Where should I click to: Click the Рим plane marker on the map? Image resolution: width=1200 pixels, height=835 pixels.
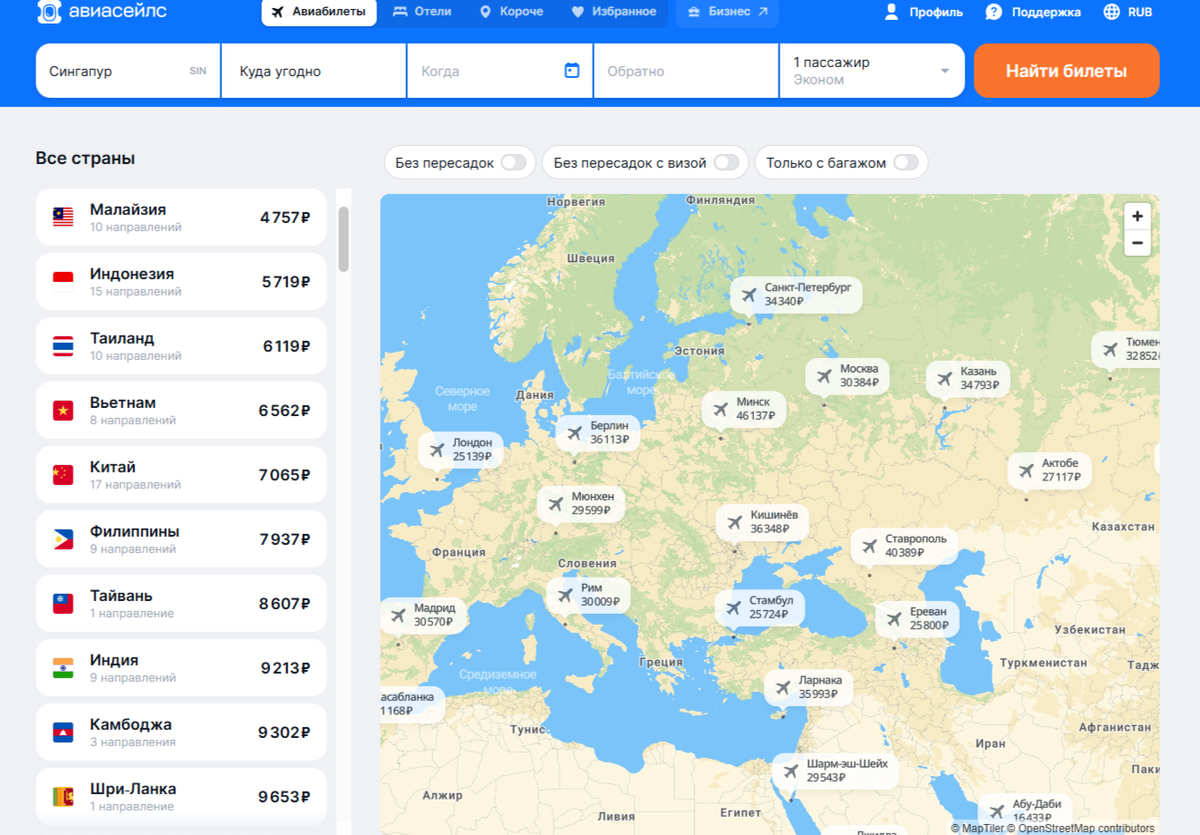pyautogui.click(x=589, y=595)
